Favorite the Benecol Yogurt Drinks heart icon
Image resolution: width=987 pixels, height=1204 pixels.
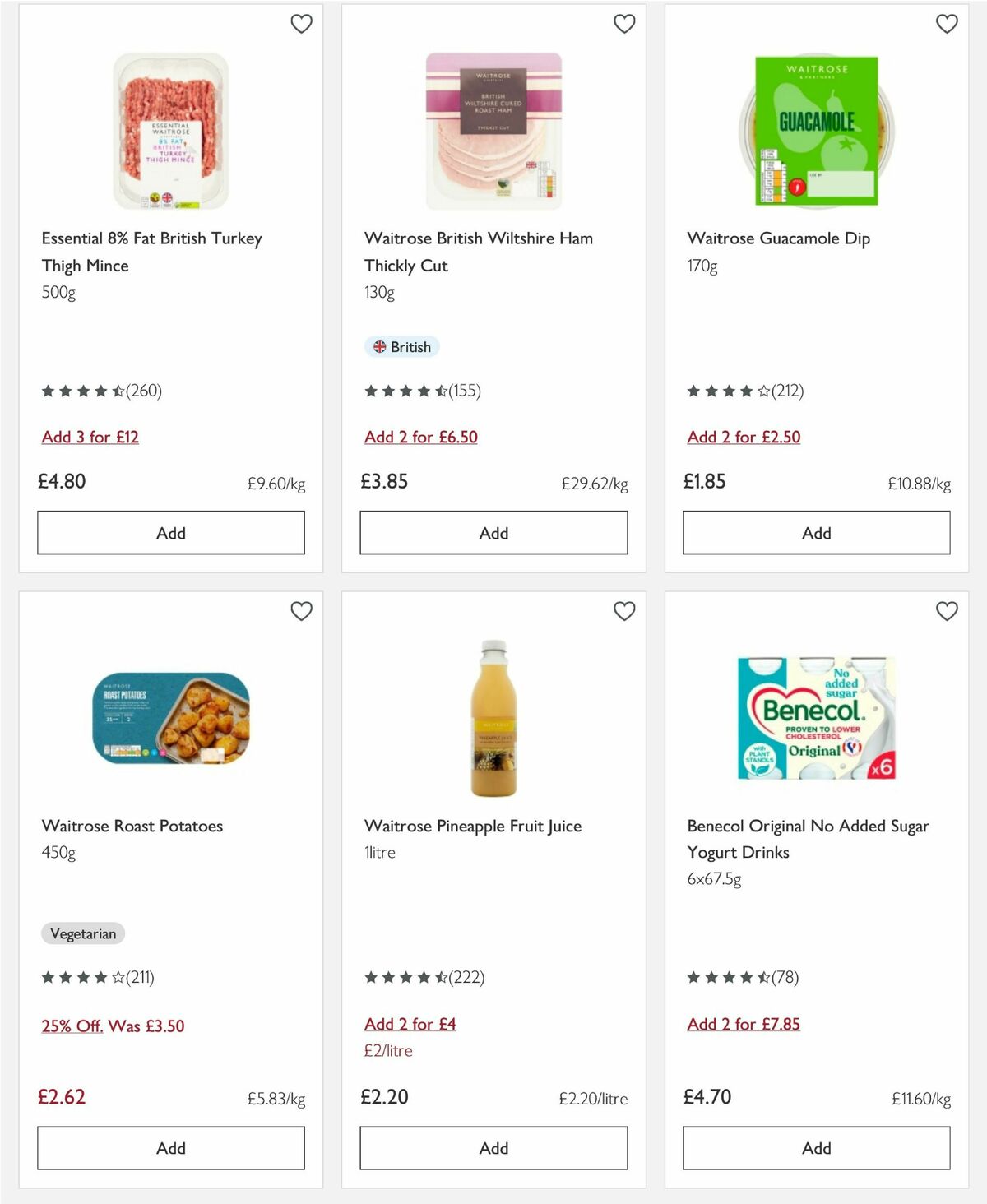point(947,612)
